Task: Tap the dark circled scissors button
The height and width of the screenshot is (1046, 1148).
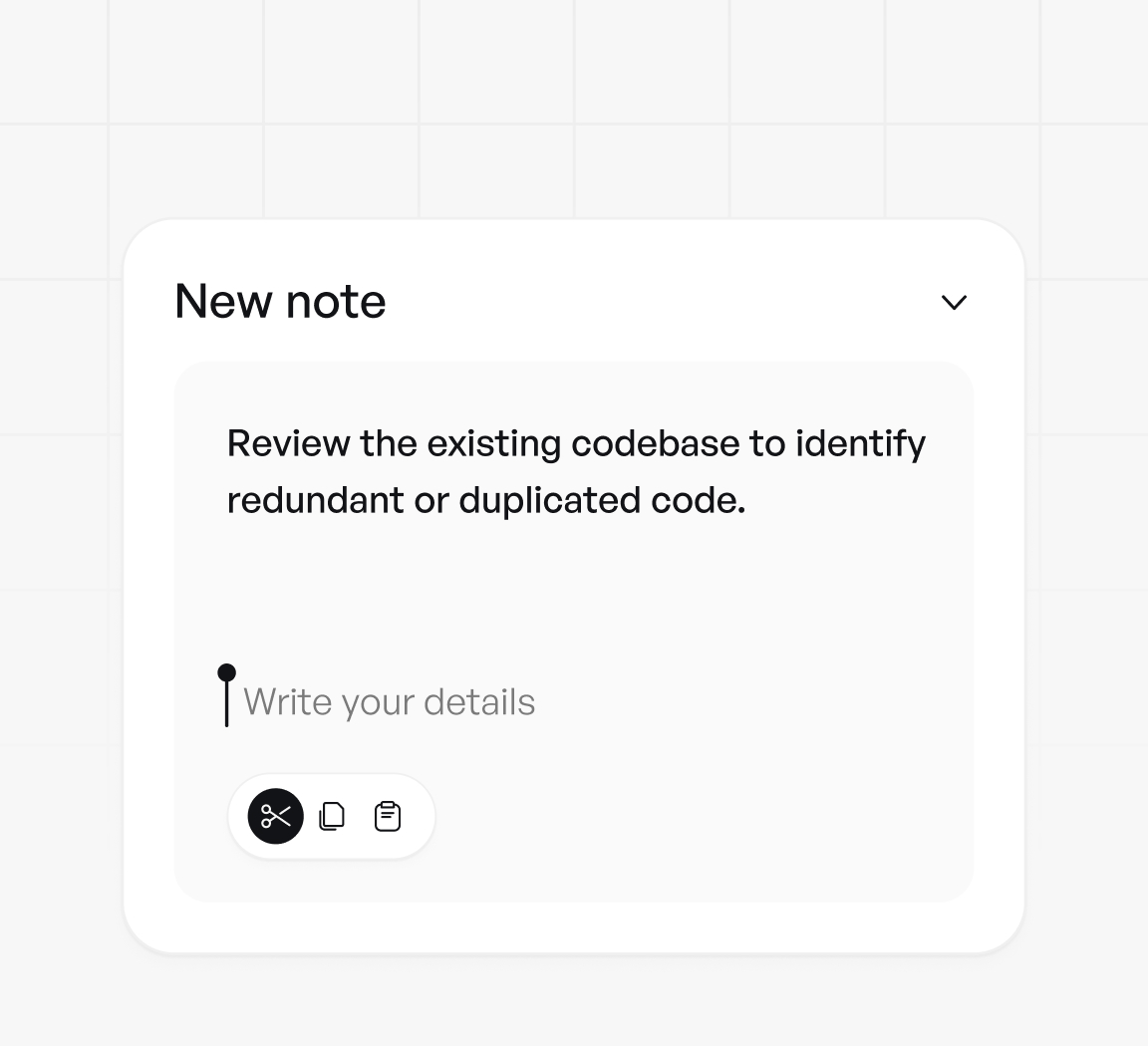Action: 274,816
